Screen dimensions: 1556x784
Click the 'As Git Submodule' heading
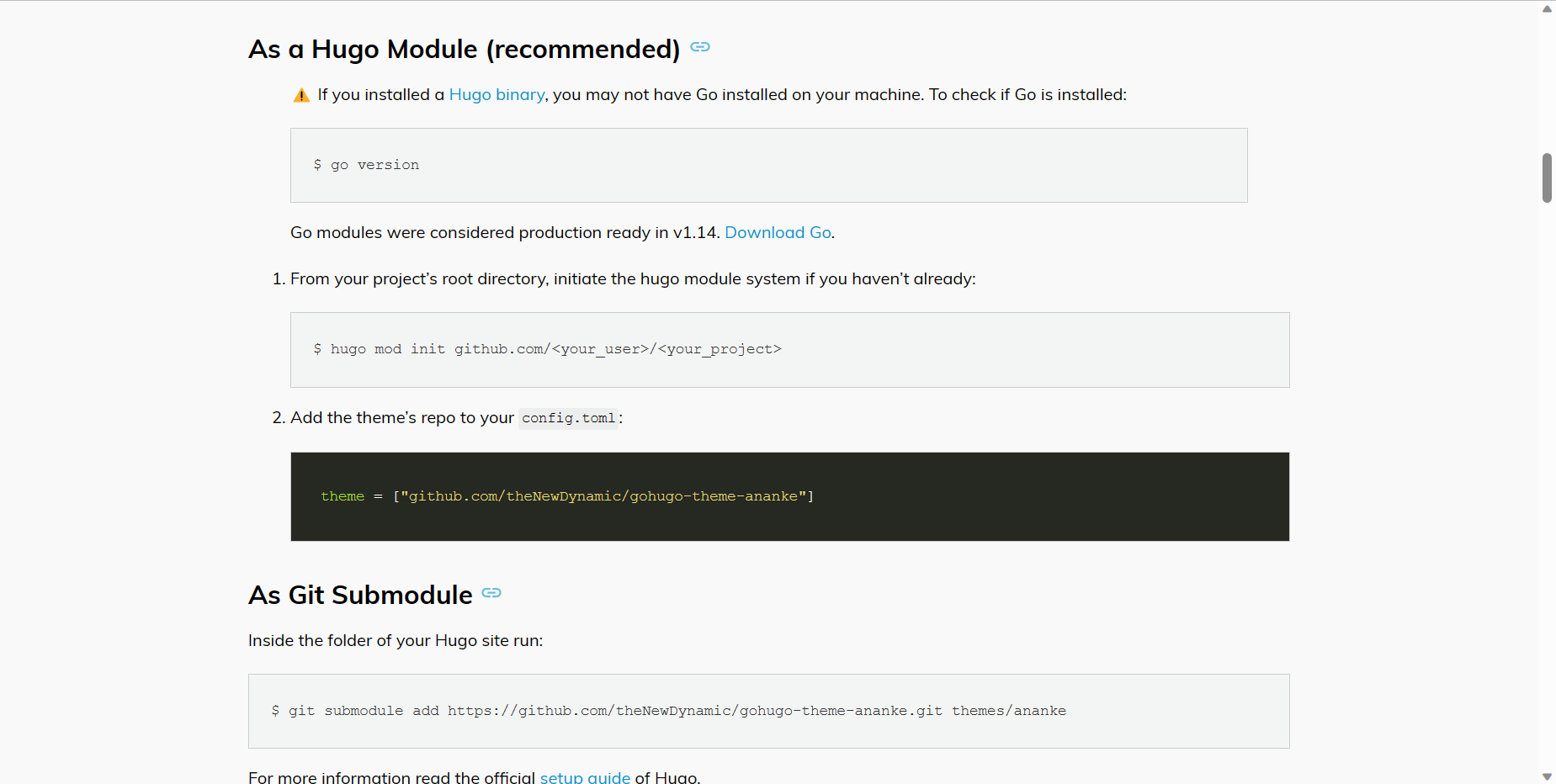(360, 595)
